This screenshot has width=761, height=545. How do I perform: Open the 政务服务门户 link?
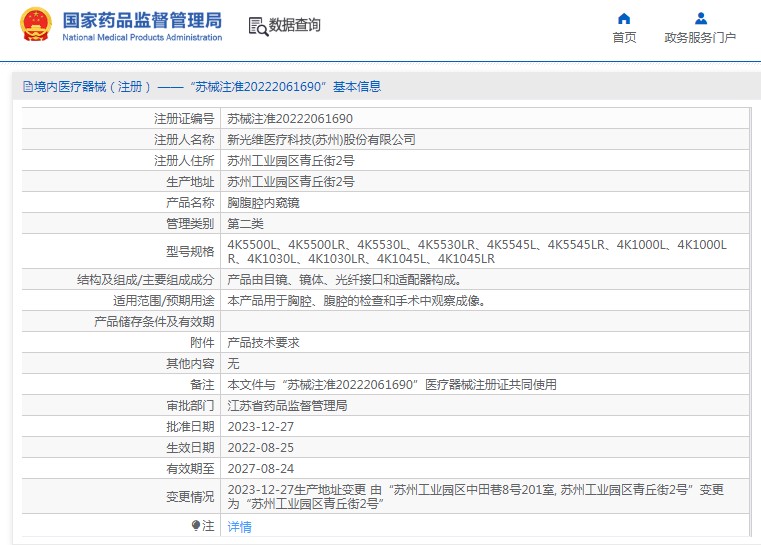coord(700,37)
